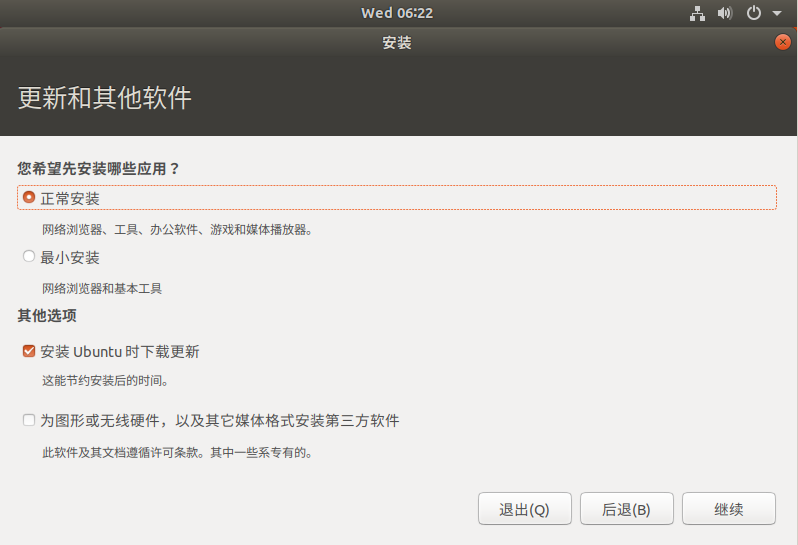
Task: Select the 正常安装 radio button
Action: pos(29,198)
